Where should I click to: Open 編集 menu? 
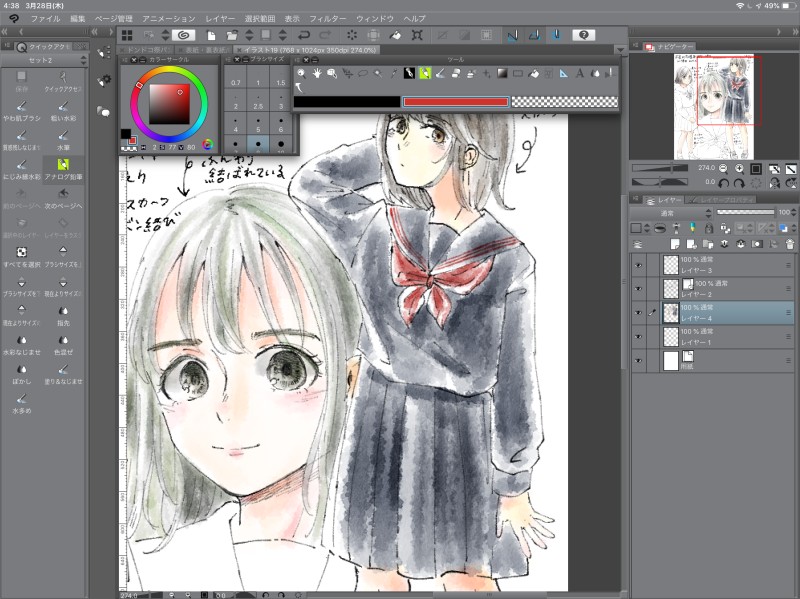coord(78,19)
